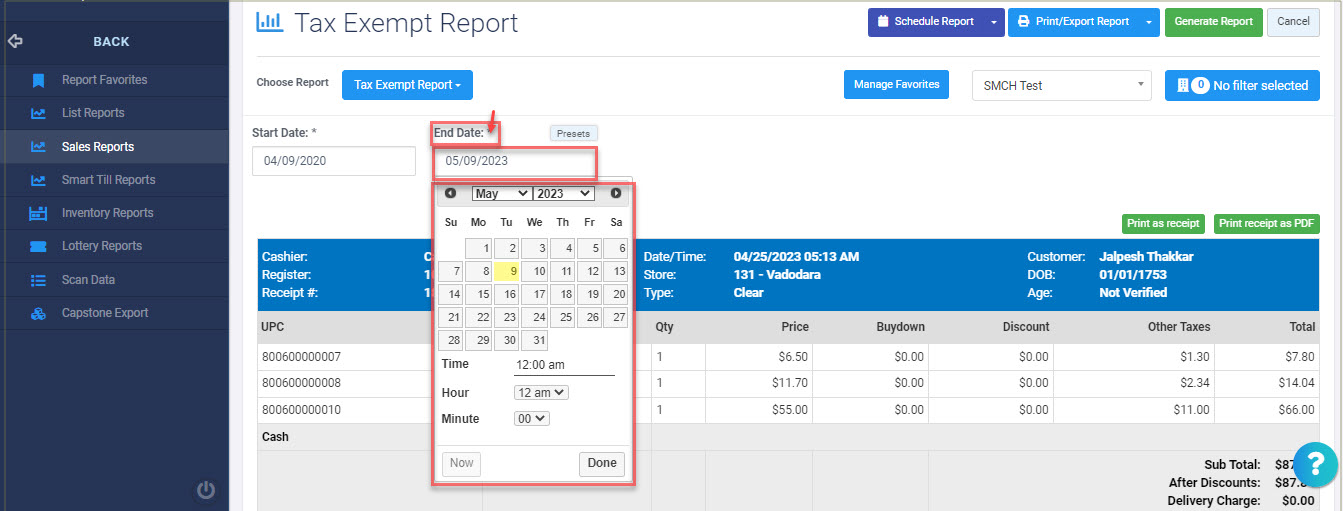Click the Manage Favorites button
The height and width of the screenshot is (511, 1343).
tap(896, 85)
